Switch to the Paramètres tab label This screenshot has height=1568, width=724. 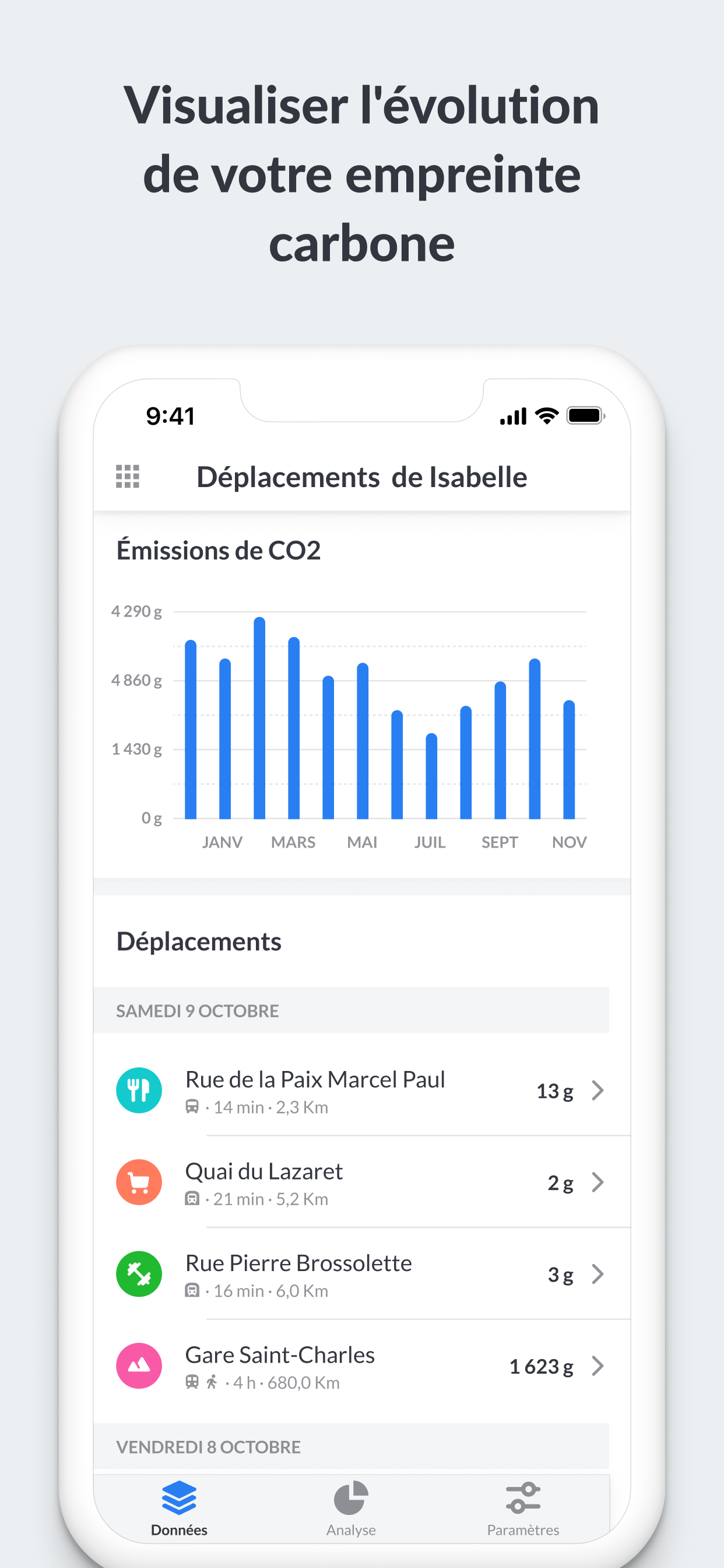tap(523, 1530)
